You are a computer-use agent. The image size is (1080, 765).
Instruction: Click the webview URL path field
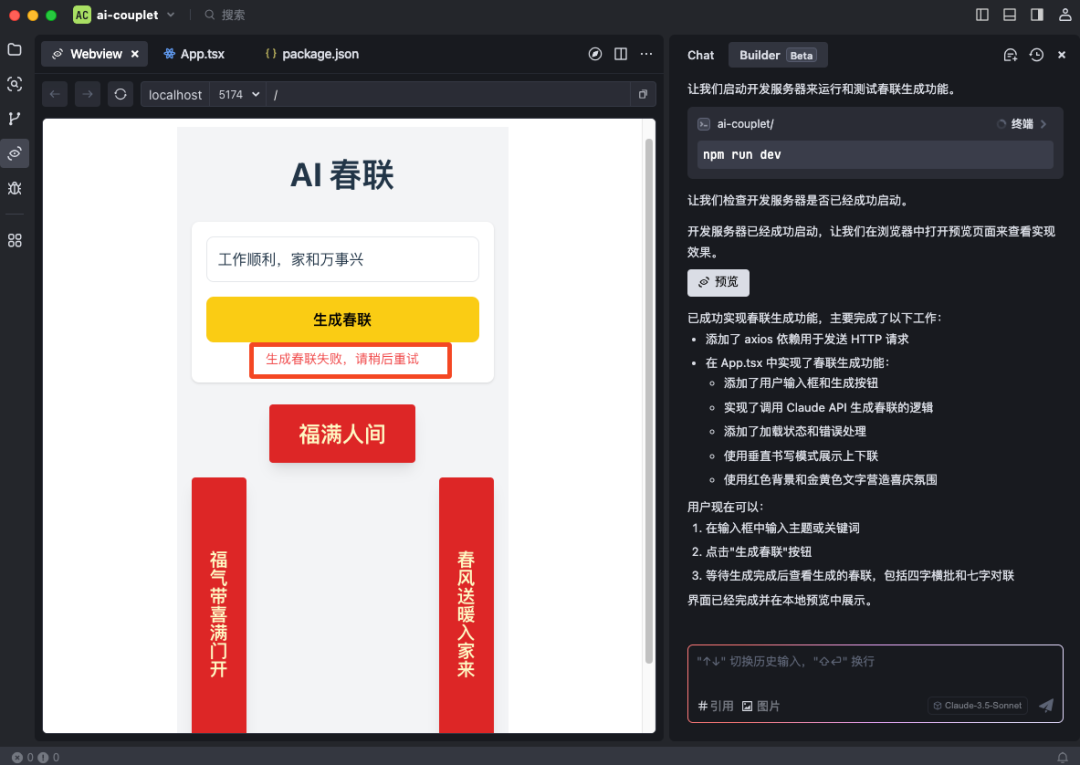pos(448,94)
